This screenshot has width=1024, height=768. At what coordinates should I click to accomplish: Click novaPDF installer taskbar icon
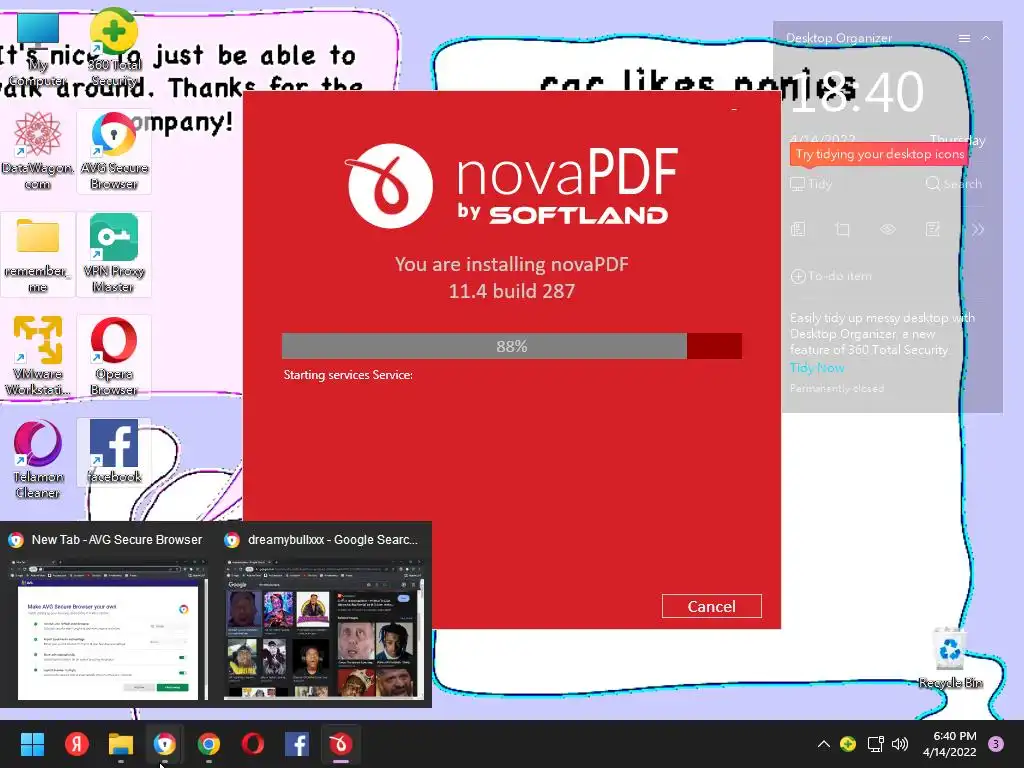pos(341,744)
